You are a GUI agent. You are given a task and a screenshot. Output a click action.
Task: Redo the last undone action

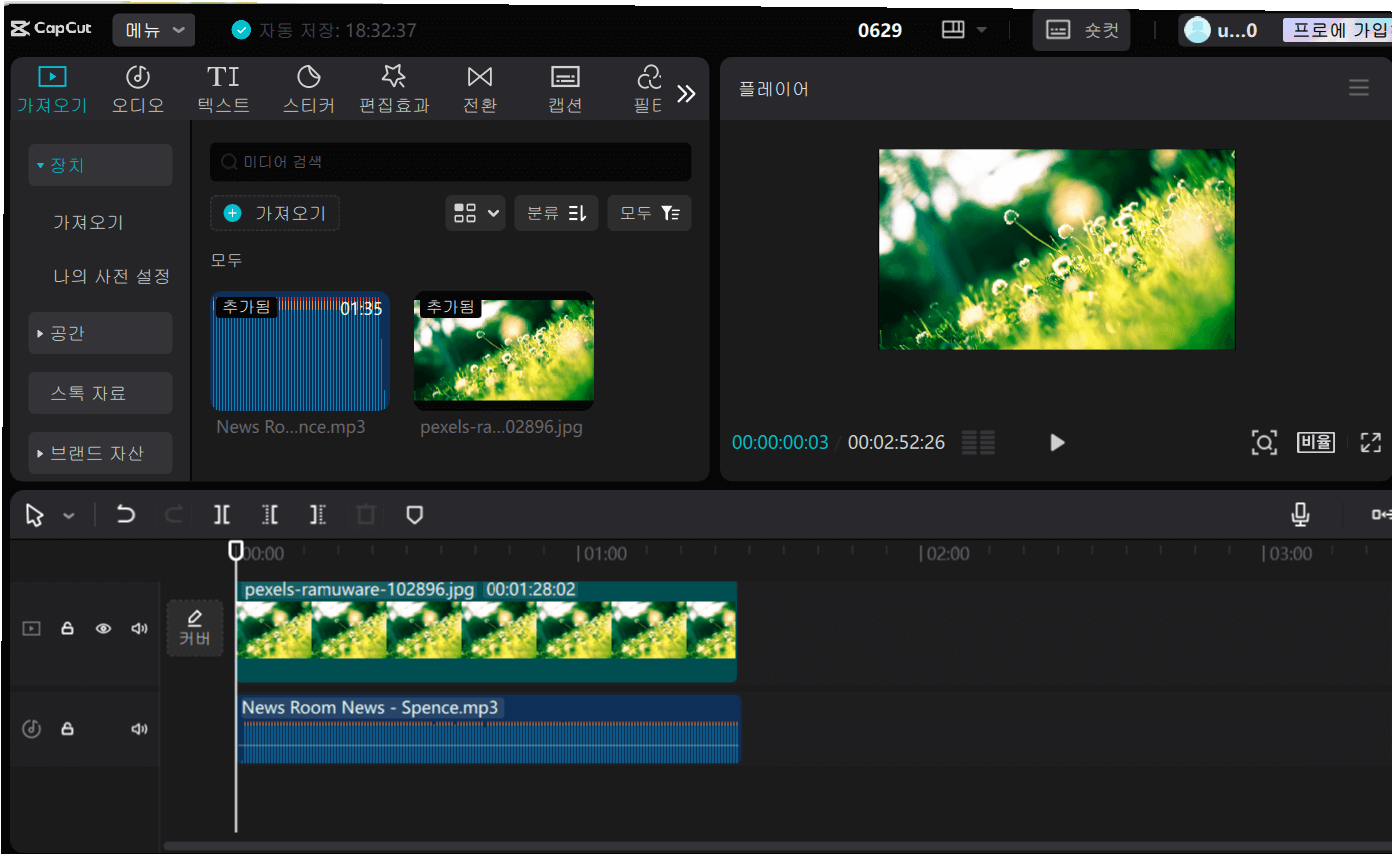173,515
